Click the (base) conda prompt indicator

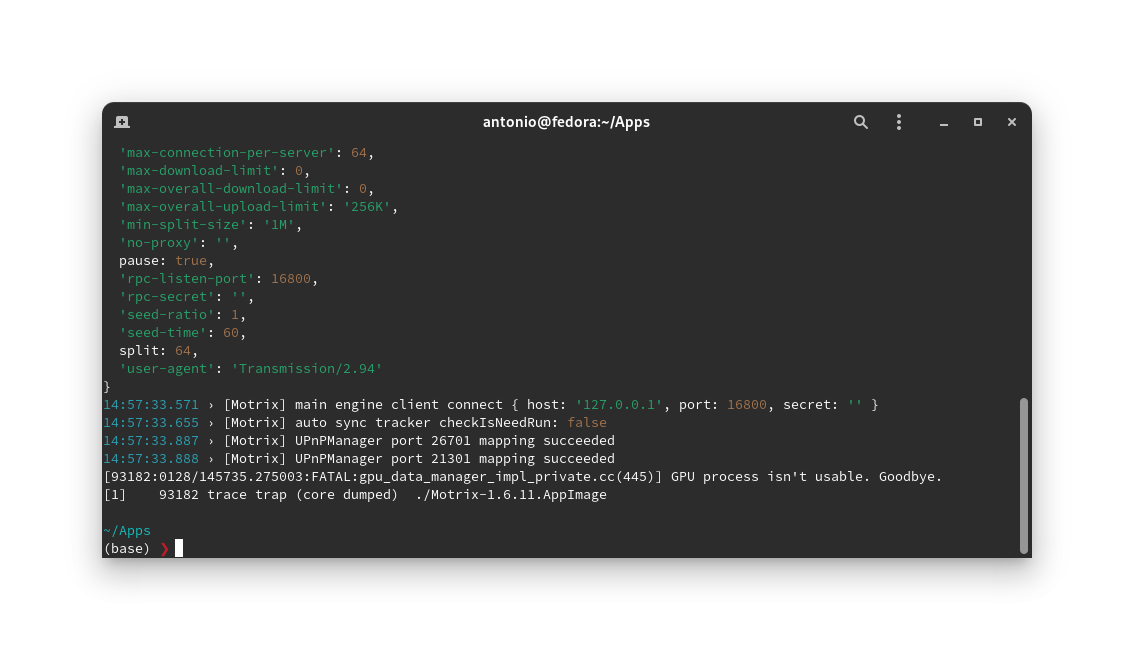pos(126,548)
